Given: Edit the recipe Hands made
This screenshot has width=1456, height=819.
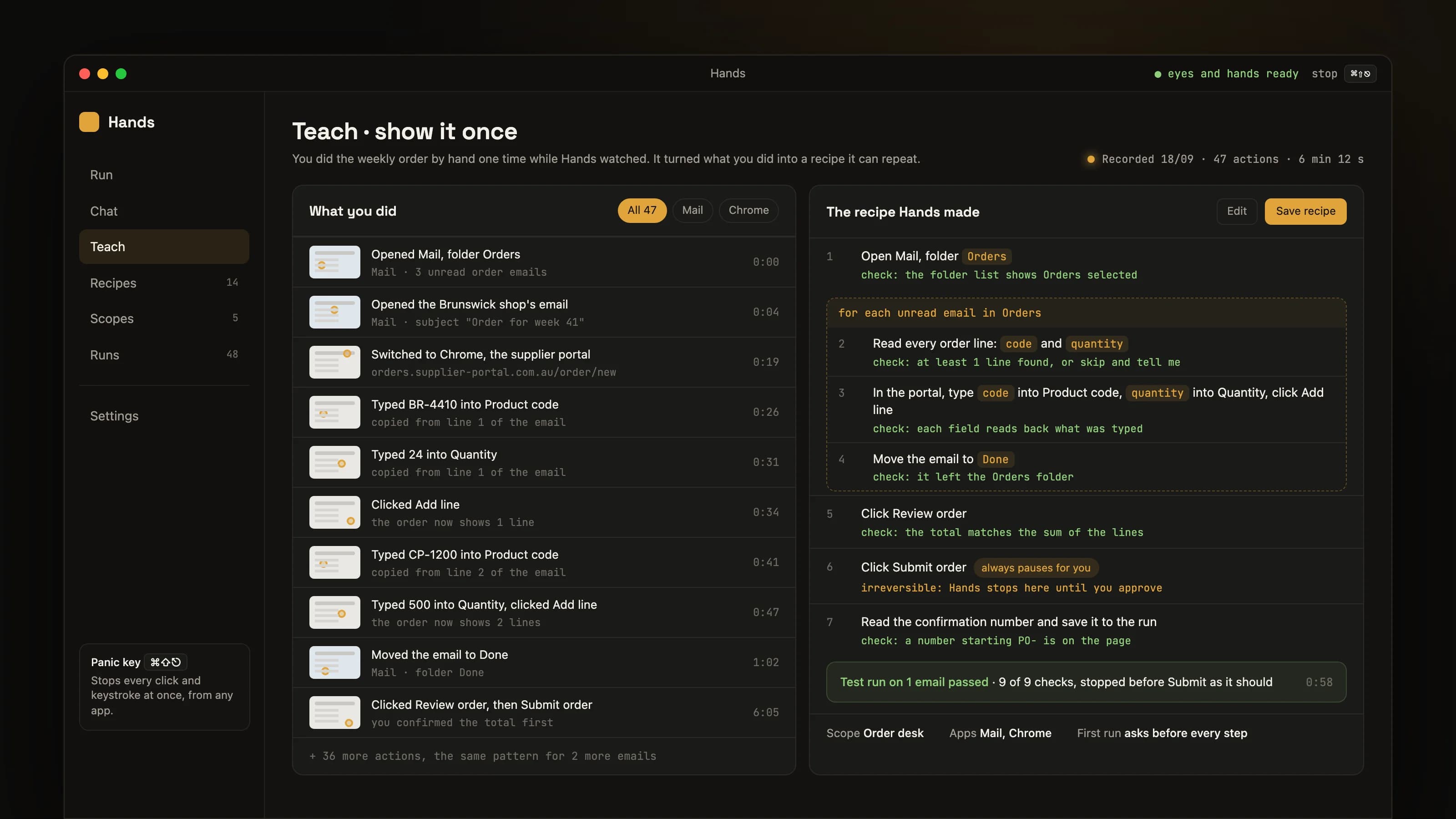Looking at the screenshot, I should 1237,211.
